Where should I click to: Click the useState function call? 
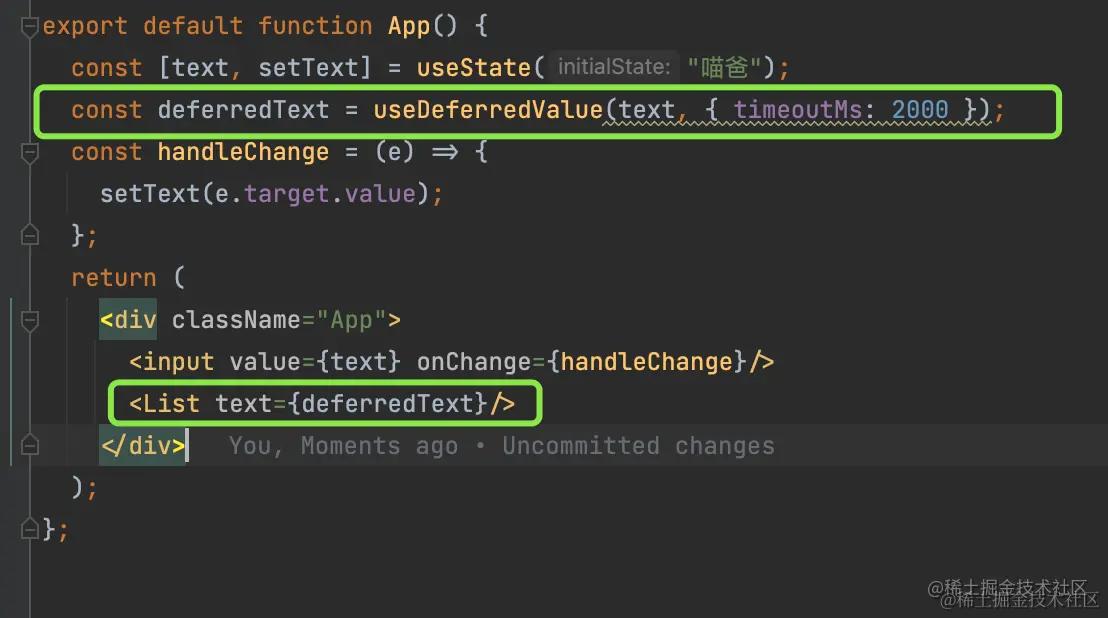[x=475, y=67]
